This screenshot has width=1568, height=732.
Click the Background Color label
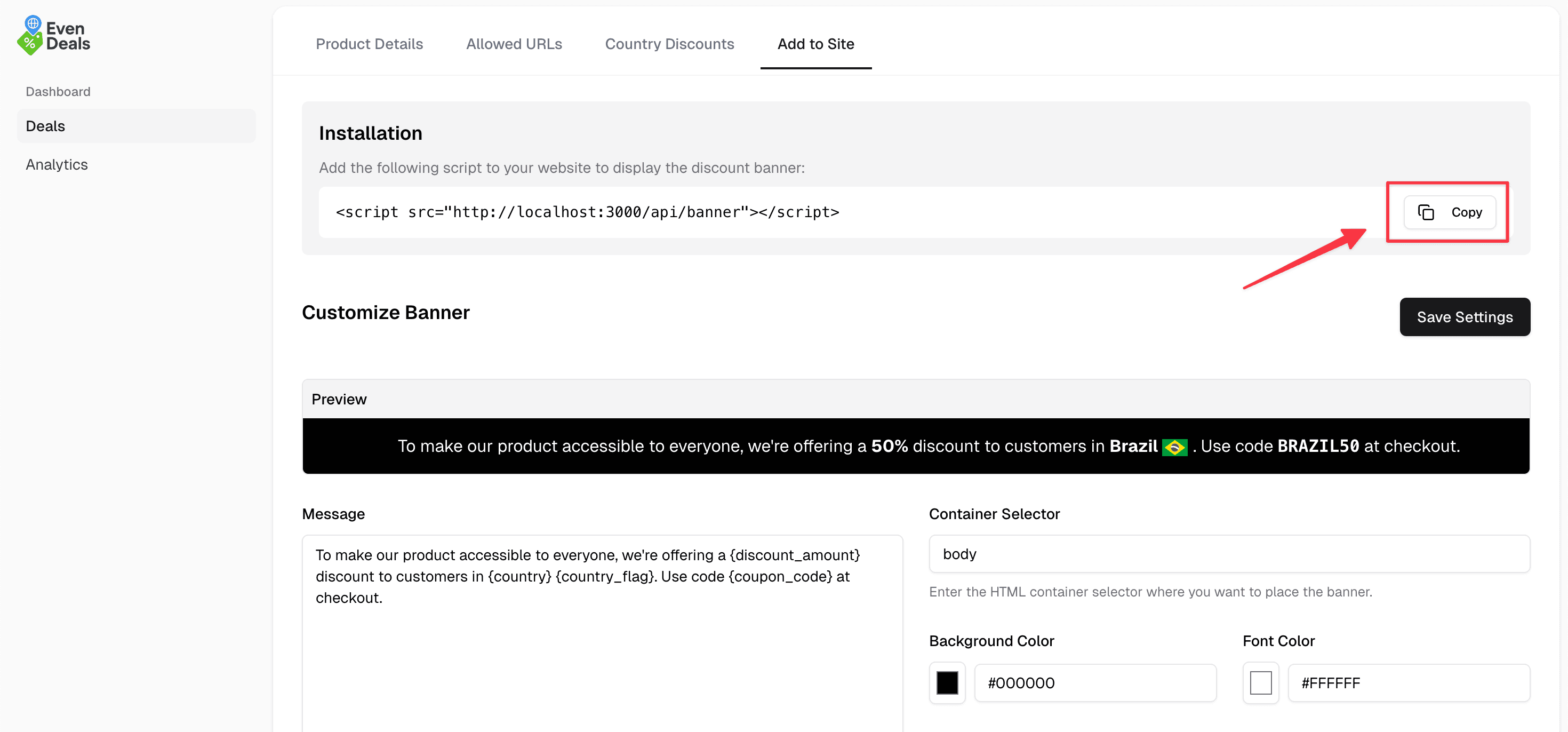991,641
